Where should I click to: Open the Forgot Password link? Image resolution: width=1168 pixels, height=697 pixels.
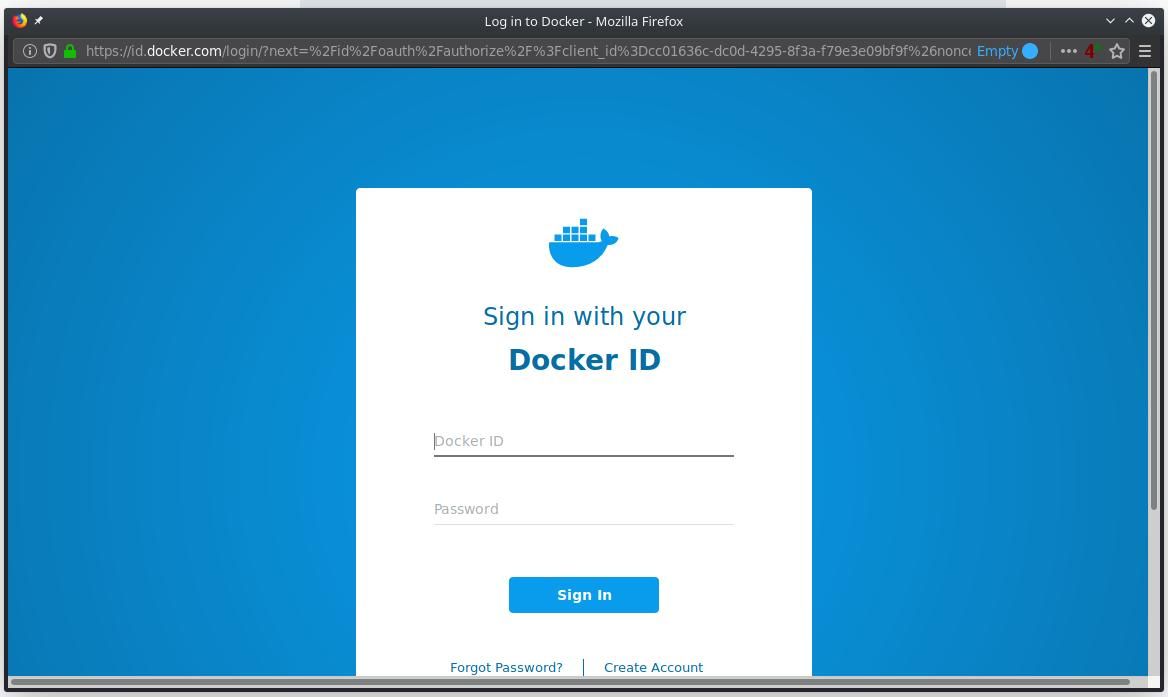[506, 667]
